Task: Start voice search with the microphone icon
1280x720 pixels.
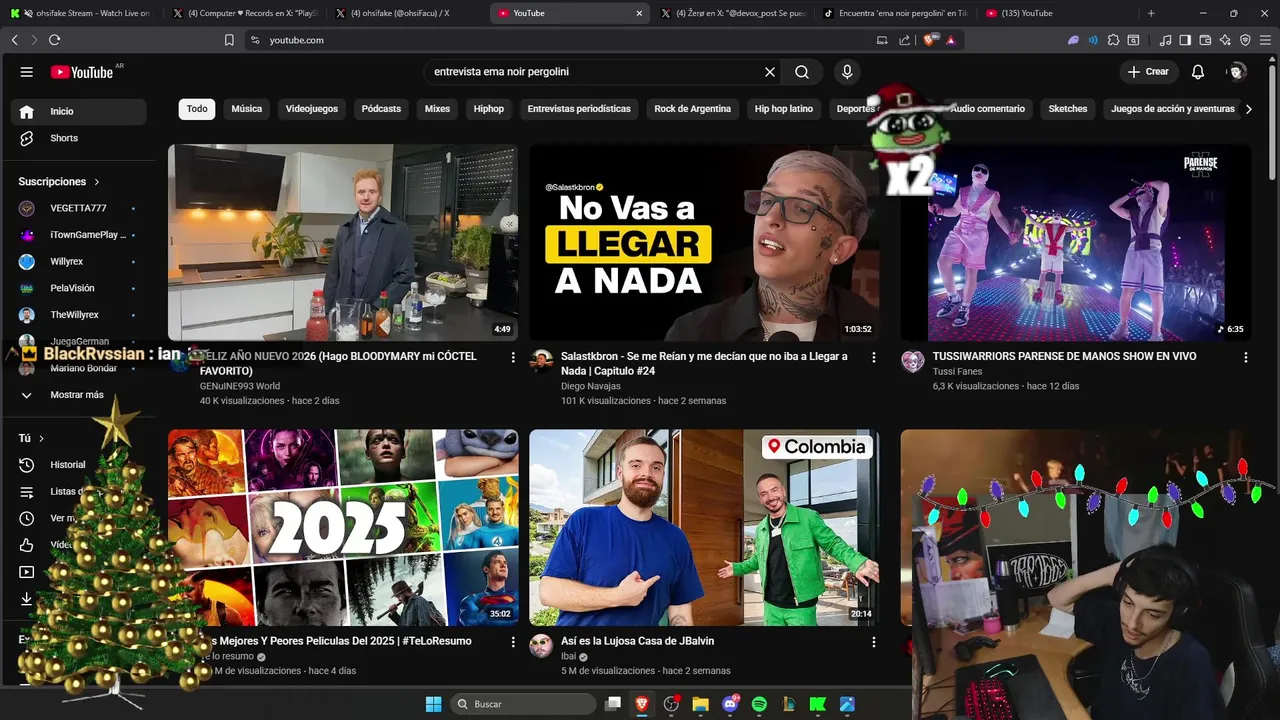Action: [x=847, y=72]
